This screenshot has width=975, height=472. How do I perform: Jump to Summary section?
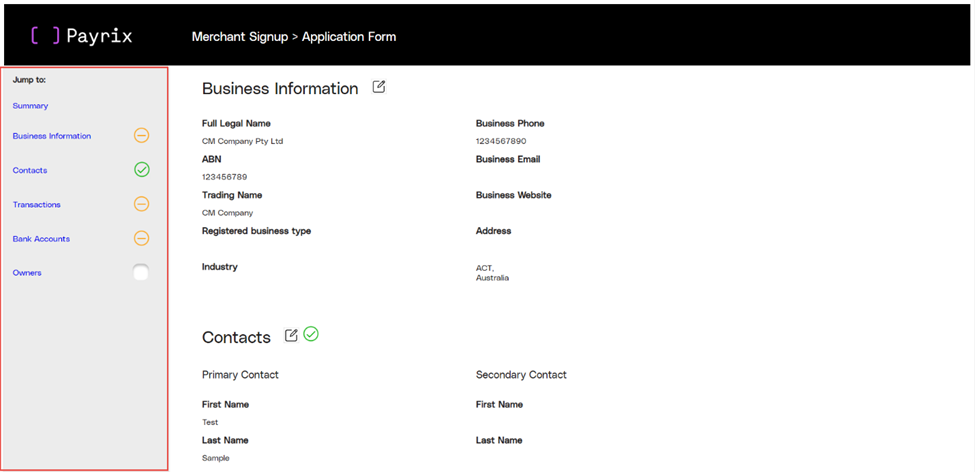click(x=30, y=106)
